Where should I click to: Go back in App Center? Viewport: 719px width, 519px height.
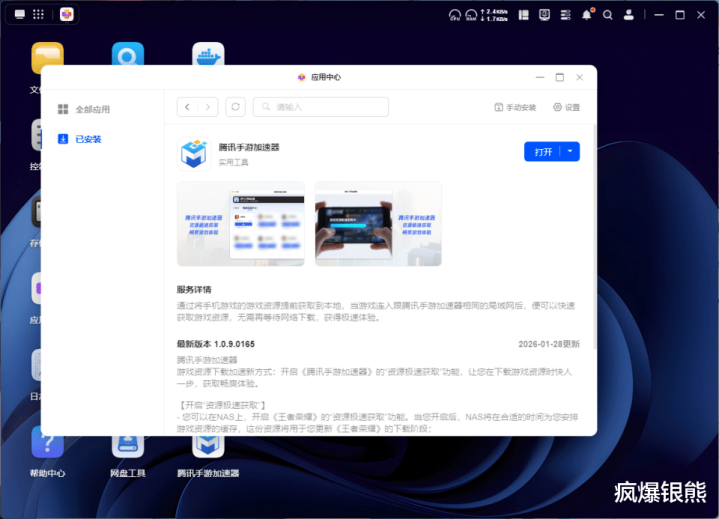coord(187,107)
